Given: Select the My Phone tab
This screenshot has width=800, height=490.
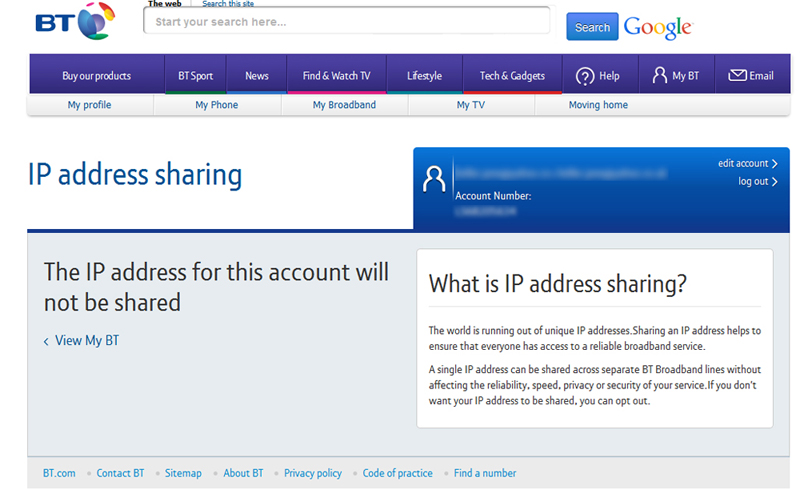Looking at the screenshot, I should pyautogui.click(x=217, y=105).
